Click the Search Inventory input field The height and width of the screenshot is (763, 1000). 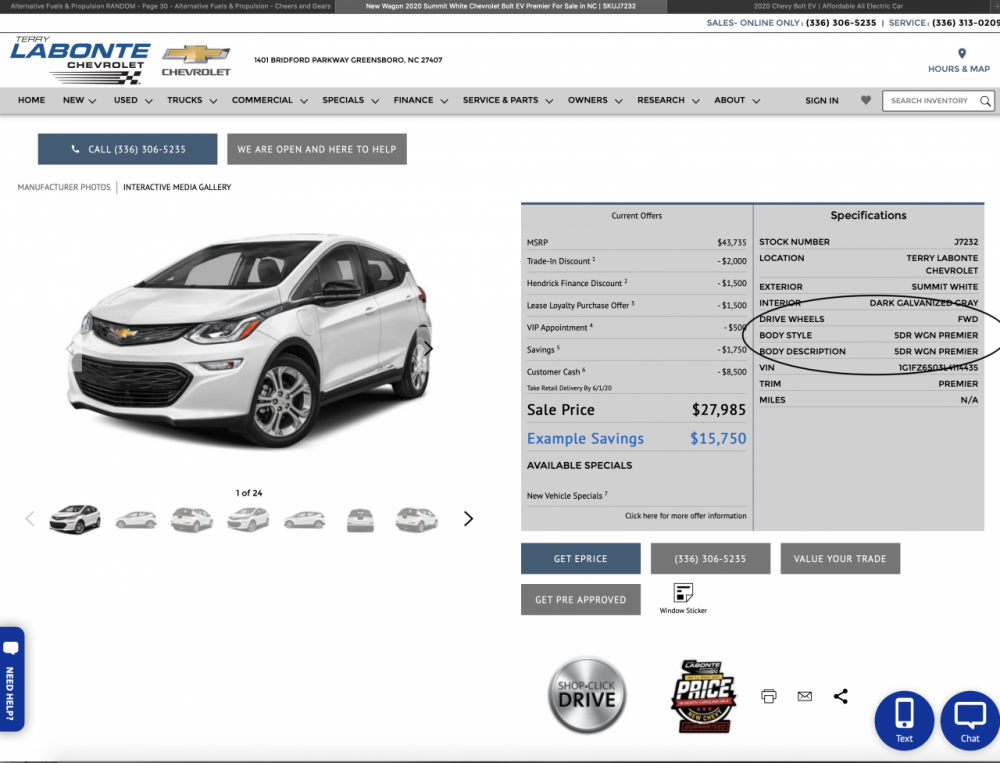coord(929,101)
